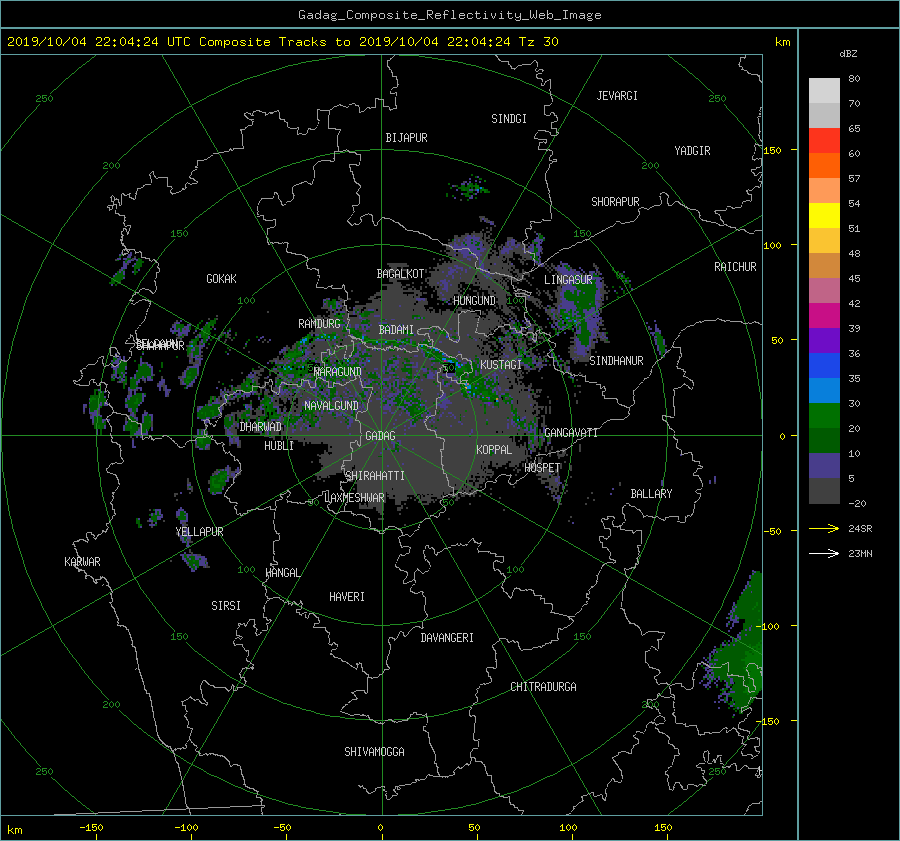Click the UTC timestamp header text

tap(282, 42)
